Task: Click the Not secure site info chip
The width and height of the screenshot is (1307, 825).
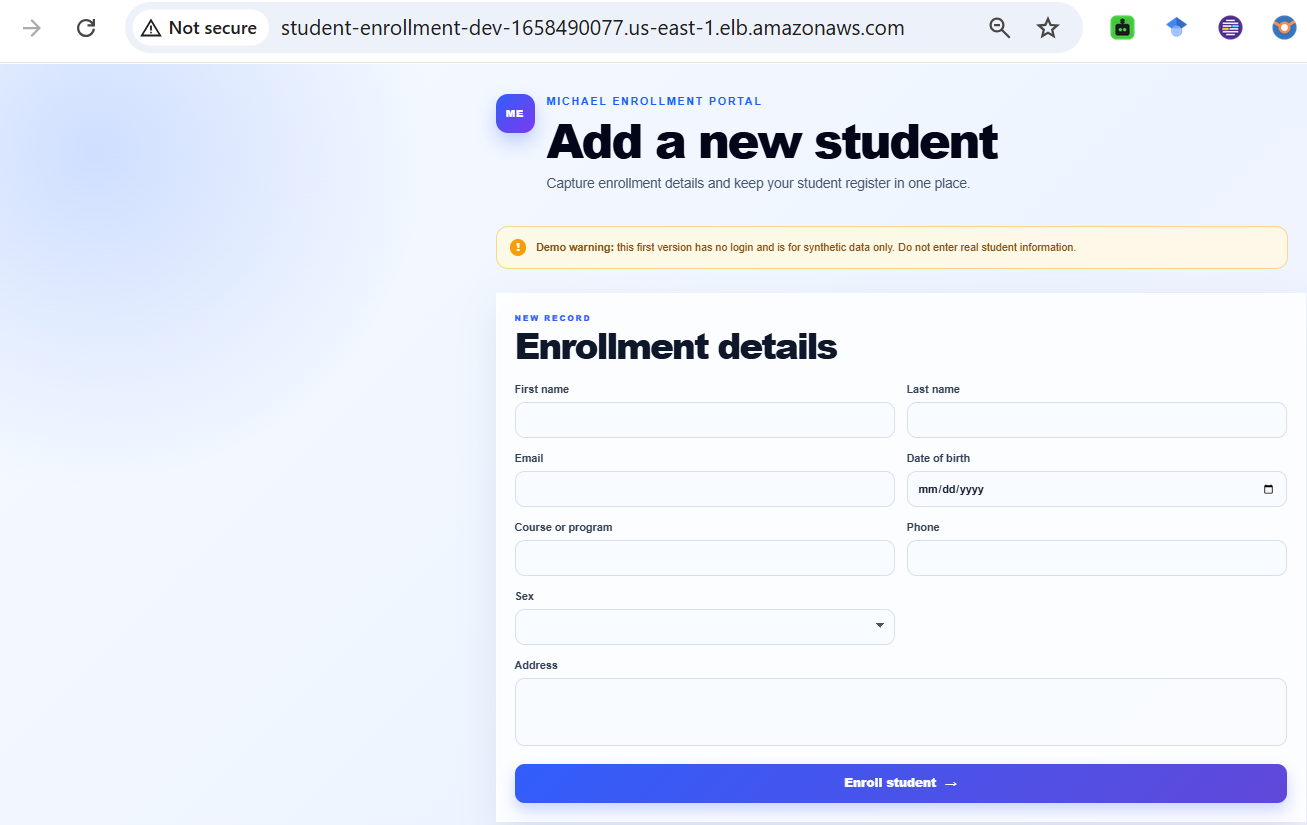Action: point(200,28)
